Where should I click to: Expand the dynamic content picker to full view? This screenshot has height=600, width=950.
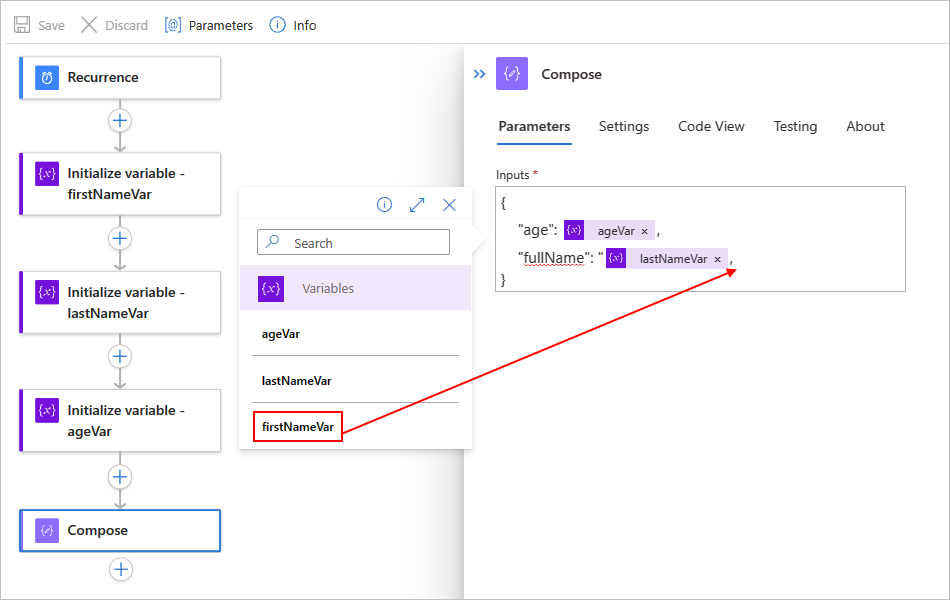click(417, 205)
